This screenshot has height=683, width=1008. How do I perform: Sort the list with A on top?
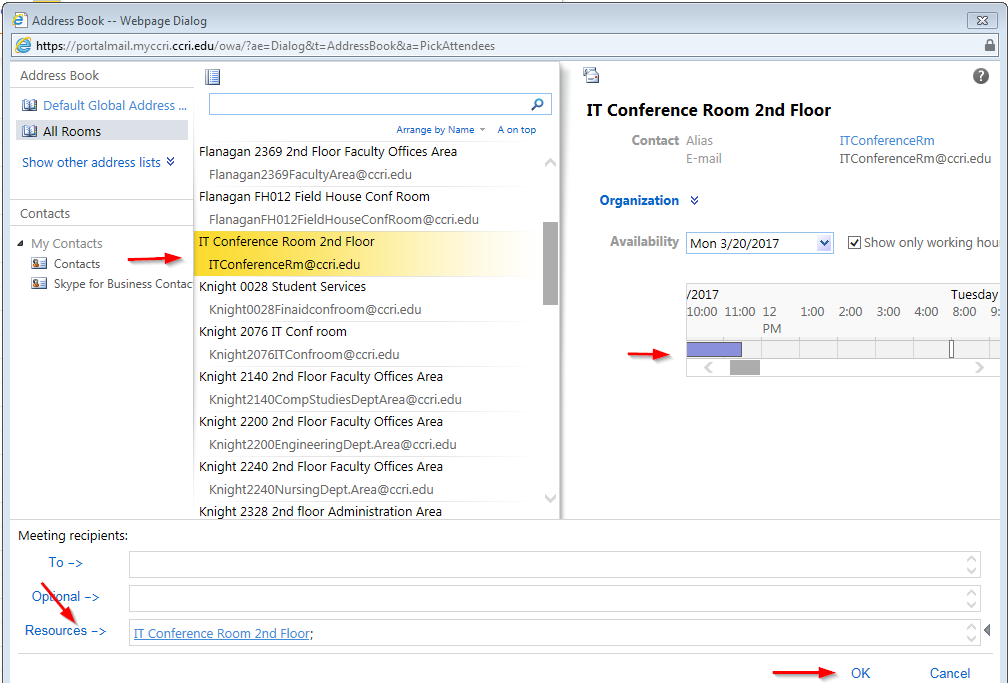[x=516, y=129]
